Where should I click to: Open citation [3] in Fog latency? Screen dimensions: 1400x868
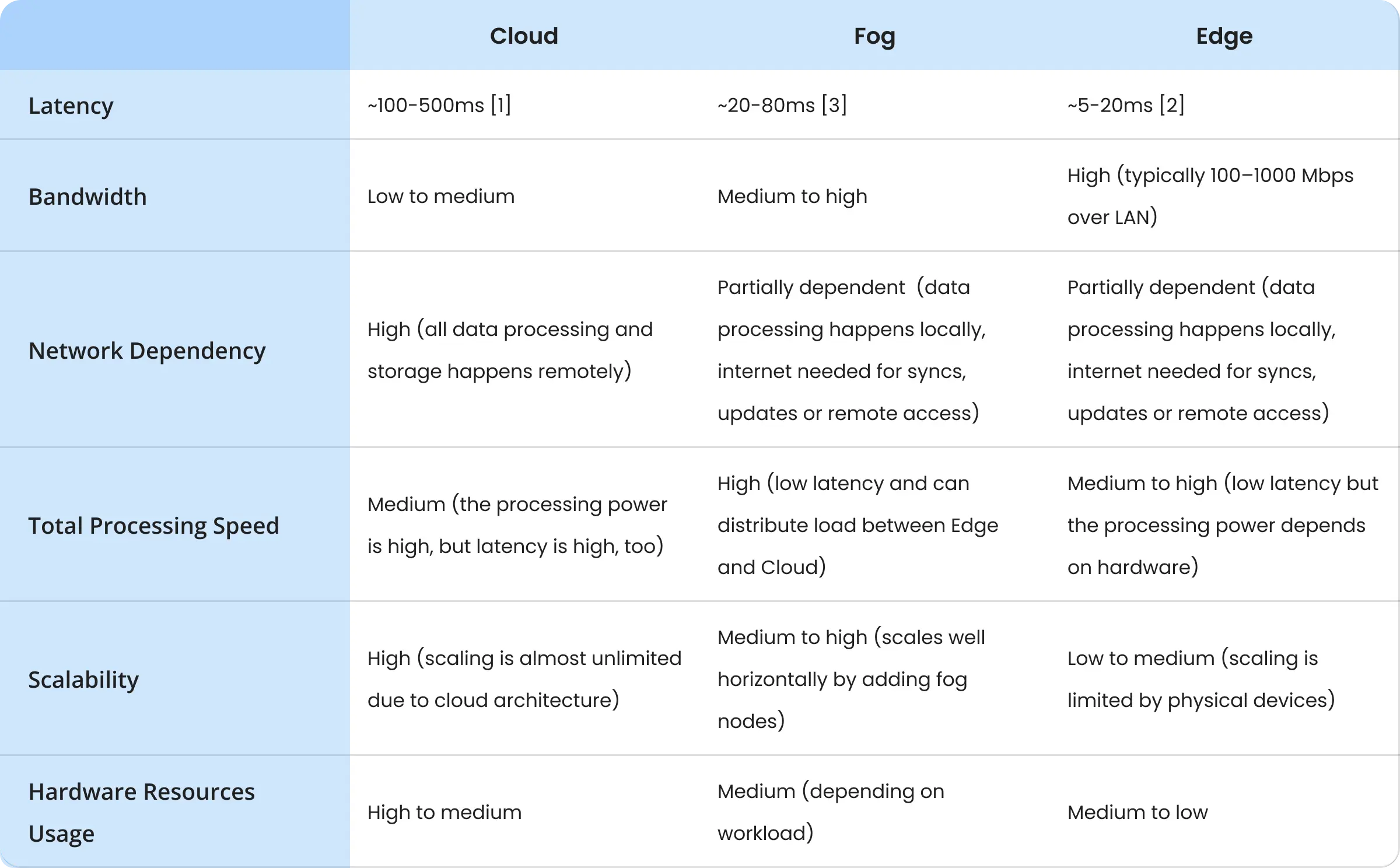(x=834, y=105)
